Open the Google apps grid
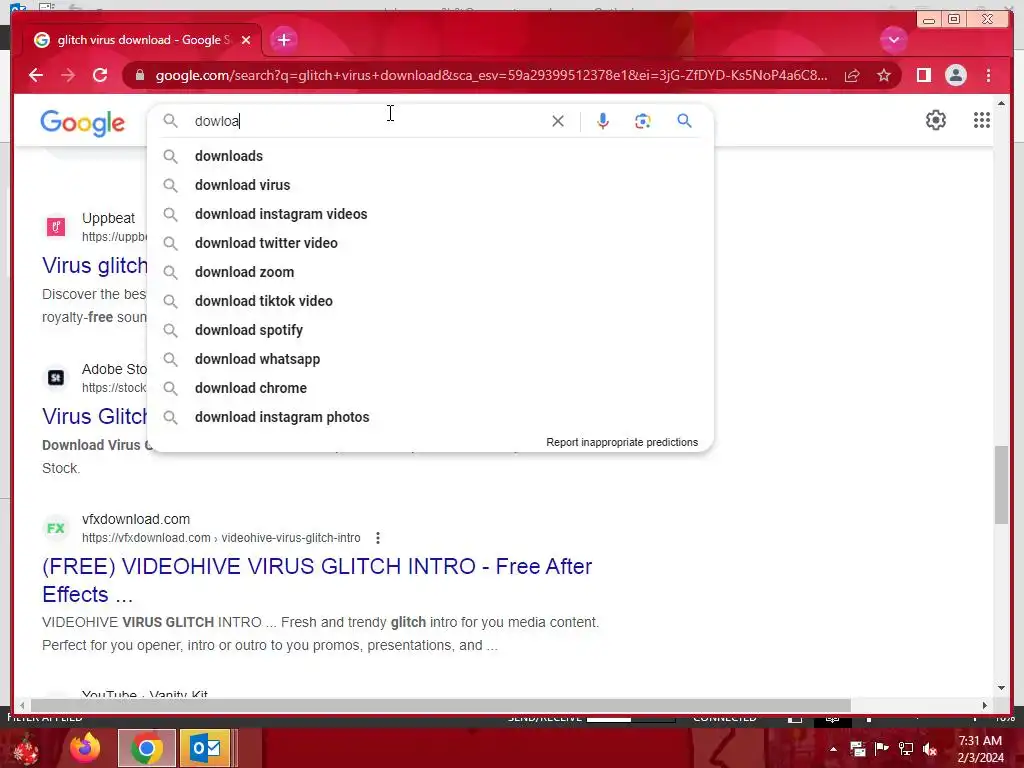Viewport: 1024px width, 768px height. [982, 120]
